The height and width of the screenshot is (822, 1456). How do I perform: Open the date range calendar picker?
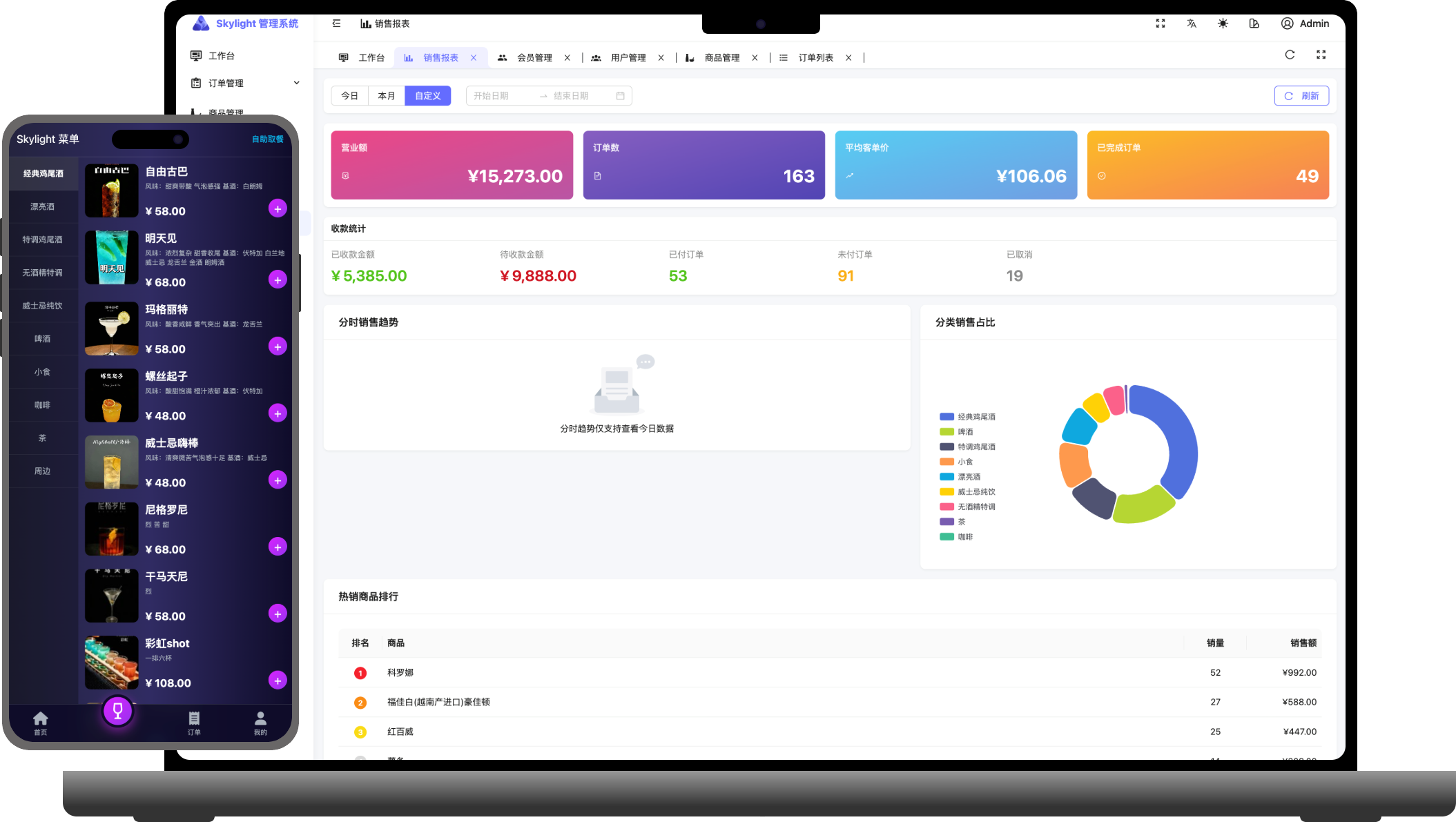tap(620, 96)
